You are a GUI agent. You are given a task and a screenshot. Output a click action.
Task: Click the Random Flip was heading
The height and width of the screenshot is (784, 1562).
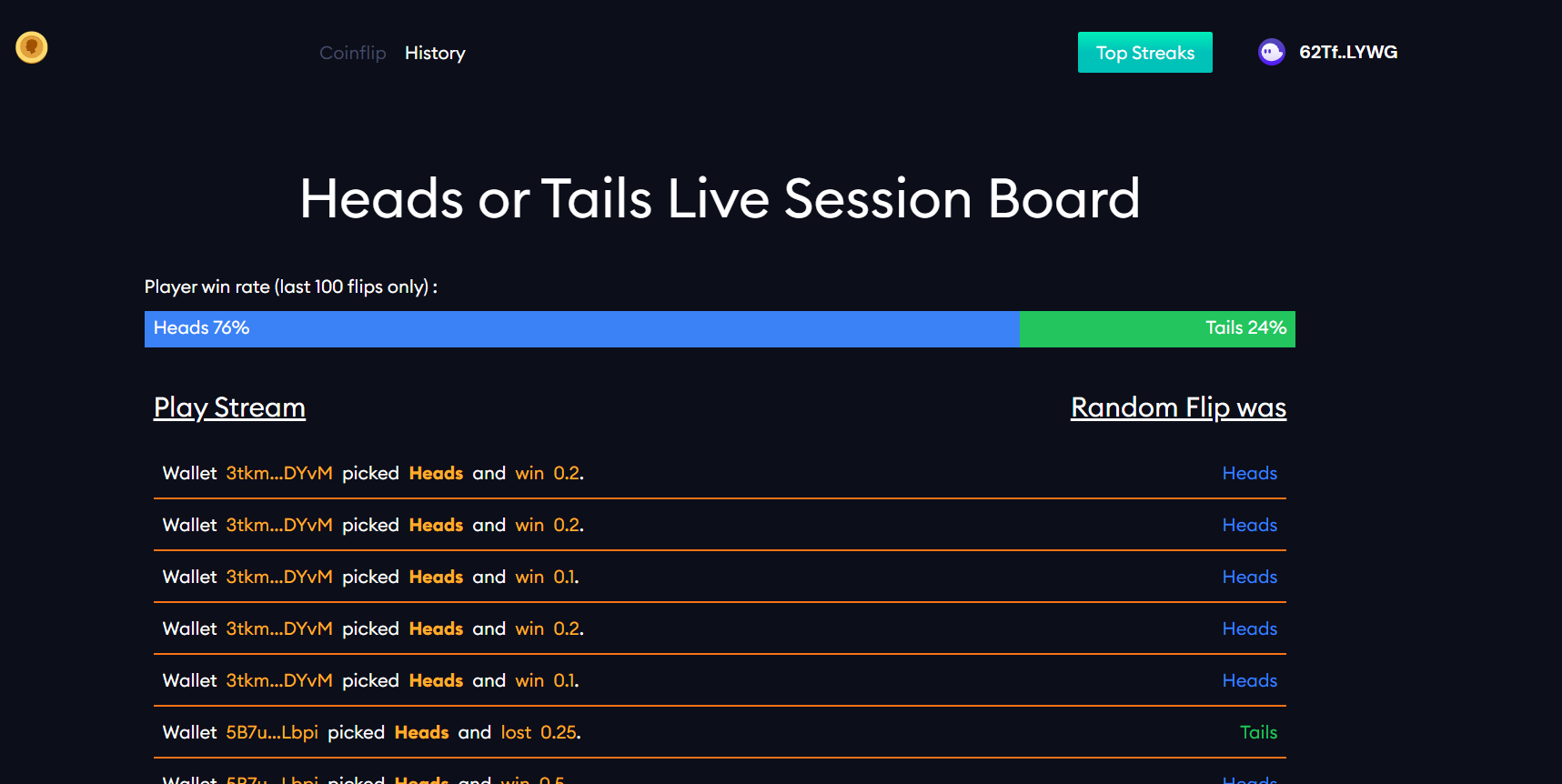pos(1178,407)
